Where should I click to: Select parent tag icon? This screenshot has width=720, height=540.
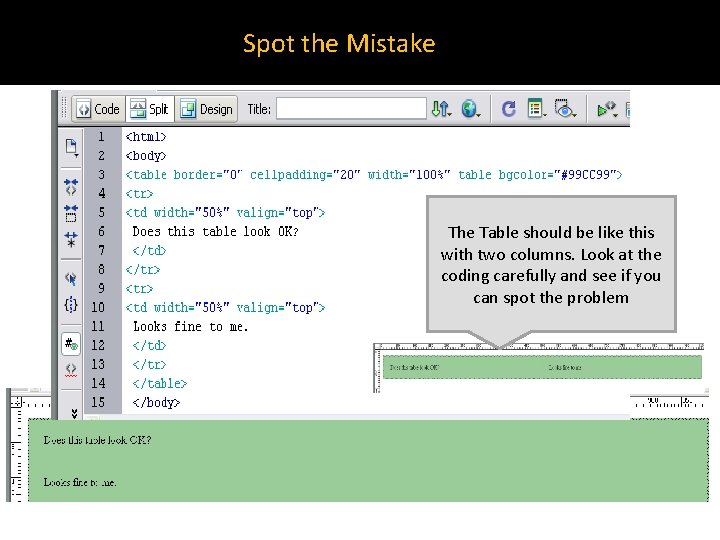(x=71, y=278)
